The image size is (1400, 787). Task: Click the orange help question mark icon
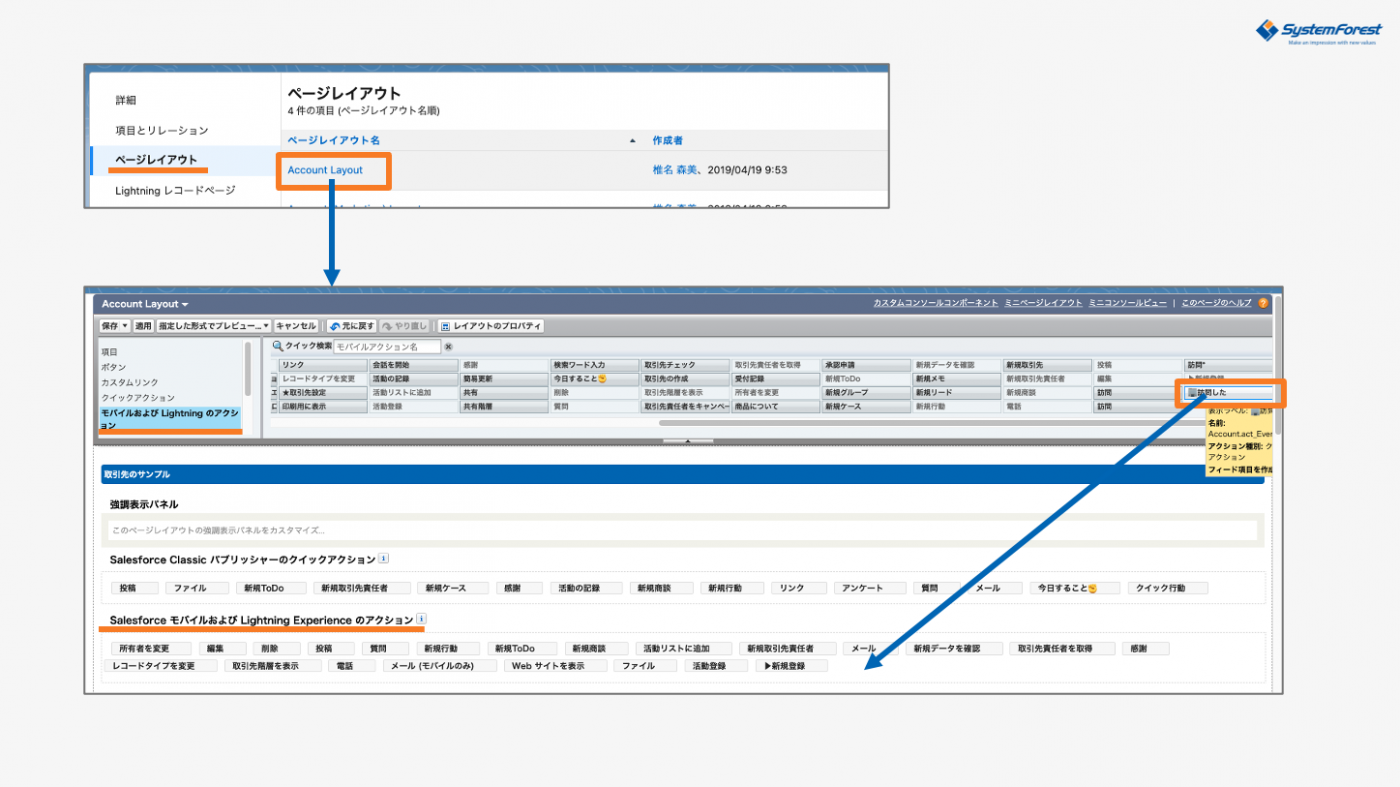pyautogui.click(x=1263, y=303)
